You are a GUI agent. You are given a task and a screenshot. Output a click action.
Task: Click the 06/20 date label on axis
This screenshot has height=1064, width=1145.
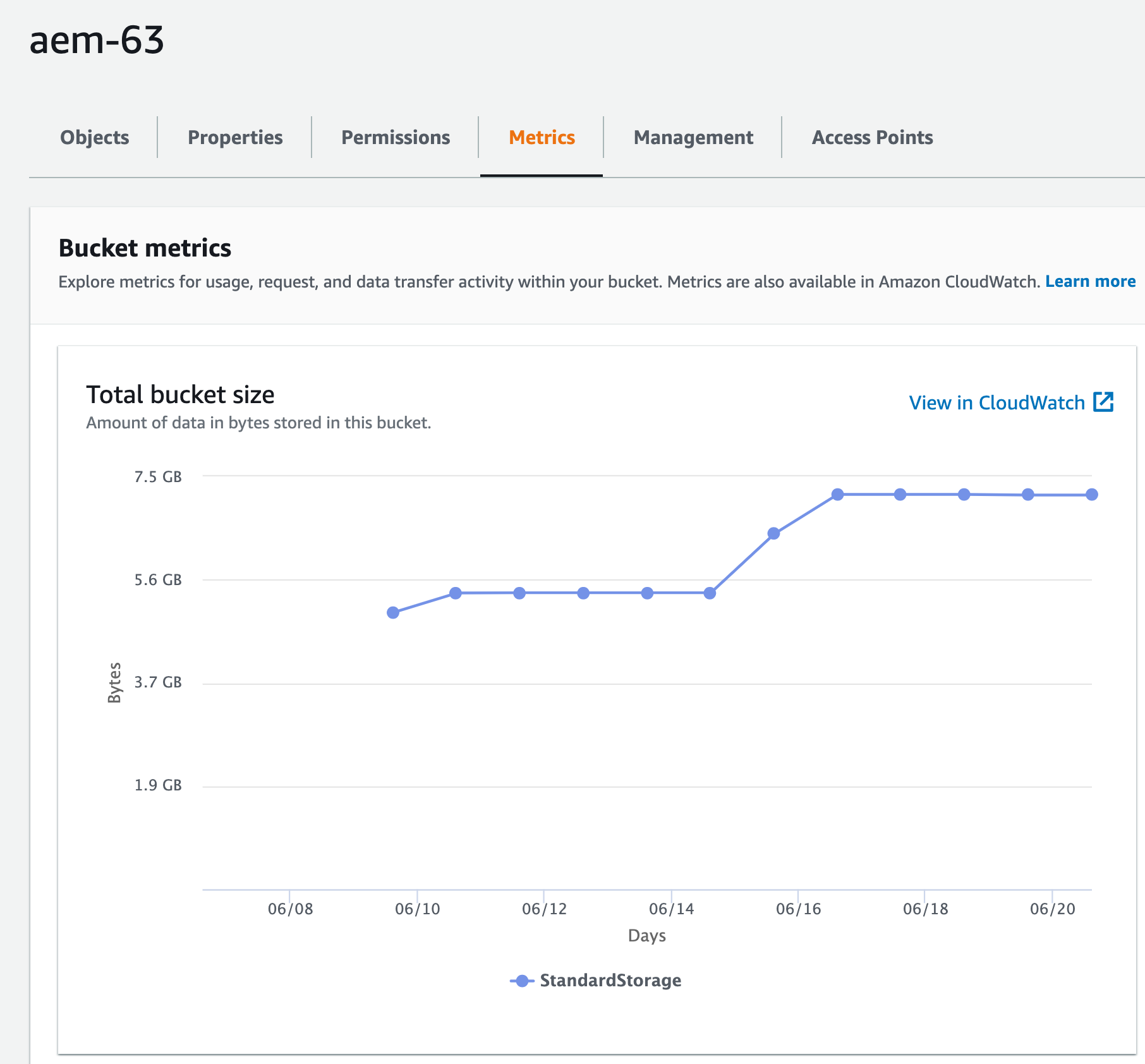coord(1052,909)
